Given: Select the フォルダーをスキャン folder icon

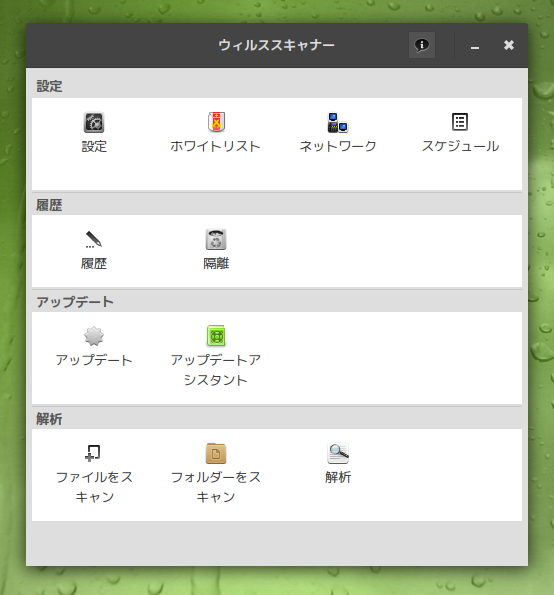Looking at the screenshot, I should click(x=216, y=453).
